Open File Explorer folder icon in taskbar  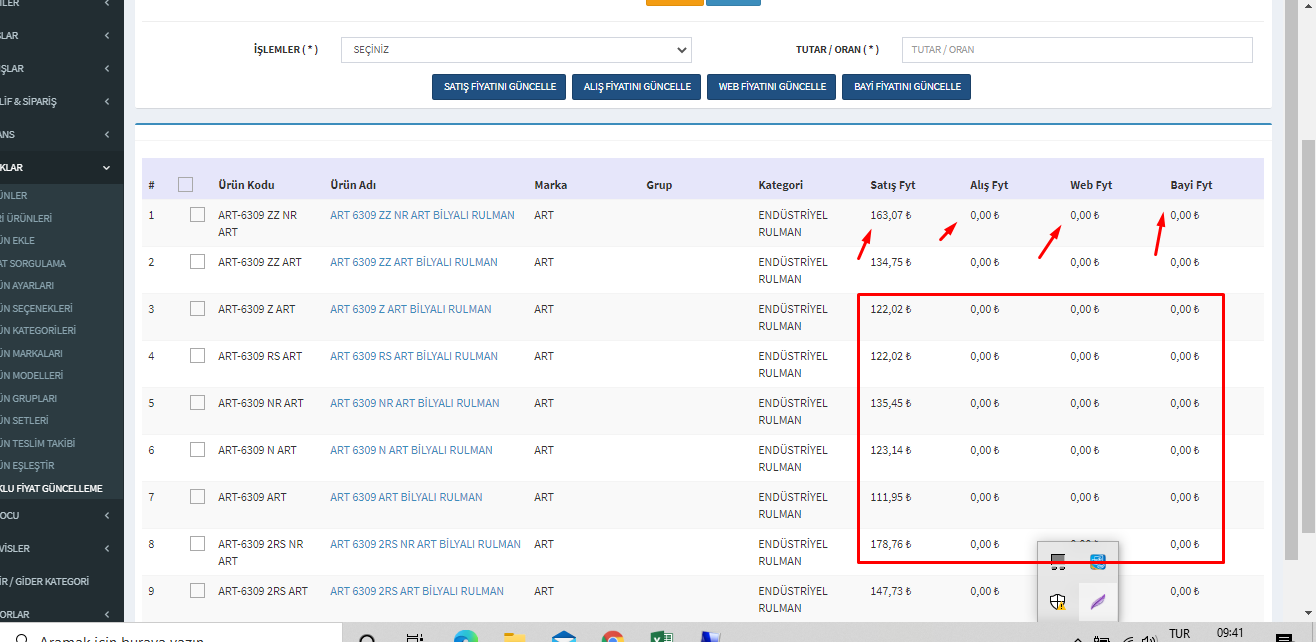click(x=515, y=636)
